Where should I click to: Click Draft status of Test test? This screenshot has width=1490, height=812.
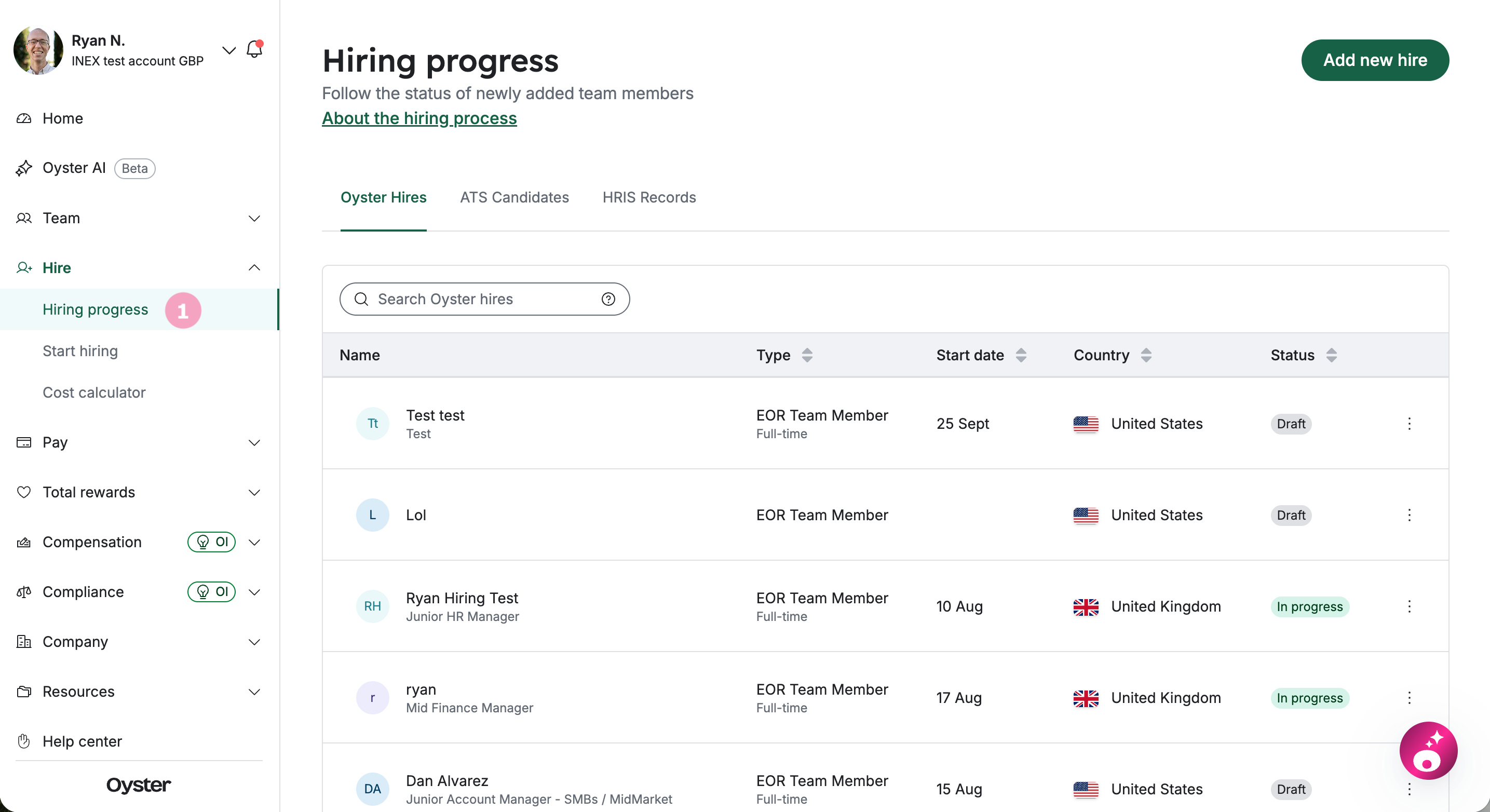click(x=1291, y=424)
